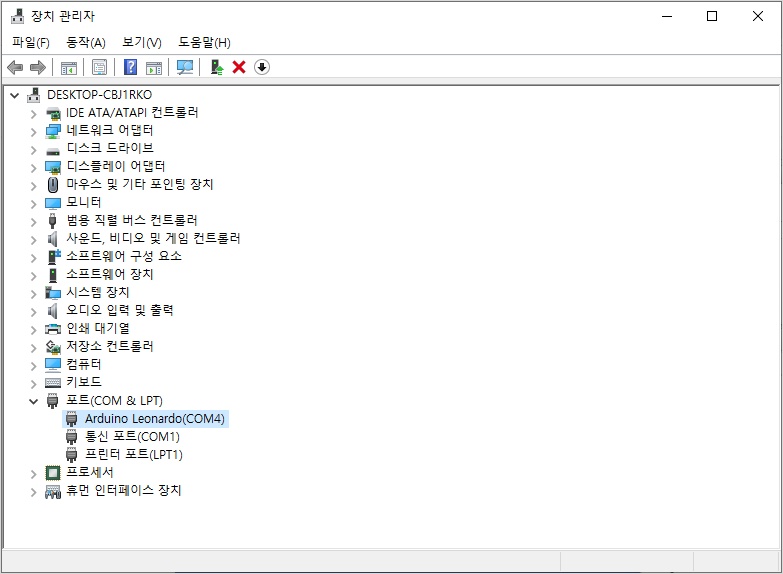Click the Disable device down-arrow icon
Viewport: 783px width, 574px height.
click(x=262, y=67)
